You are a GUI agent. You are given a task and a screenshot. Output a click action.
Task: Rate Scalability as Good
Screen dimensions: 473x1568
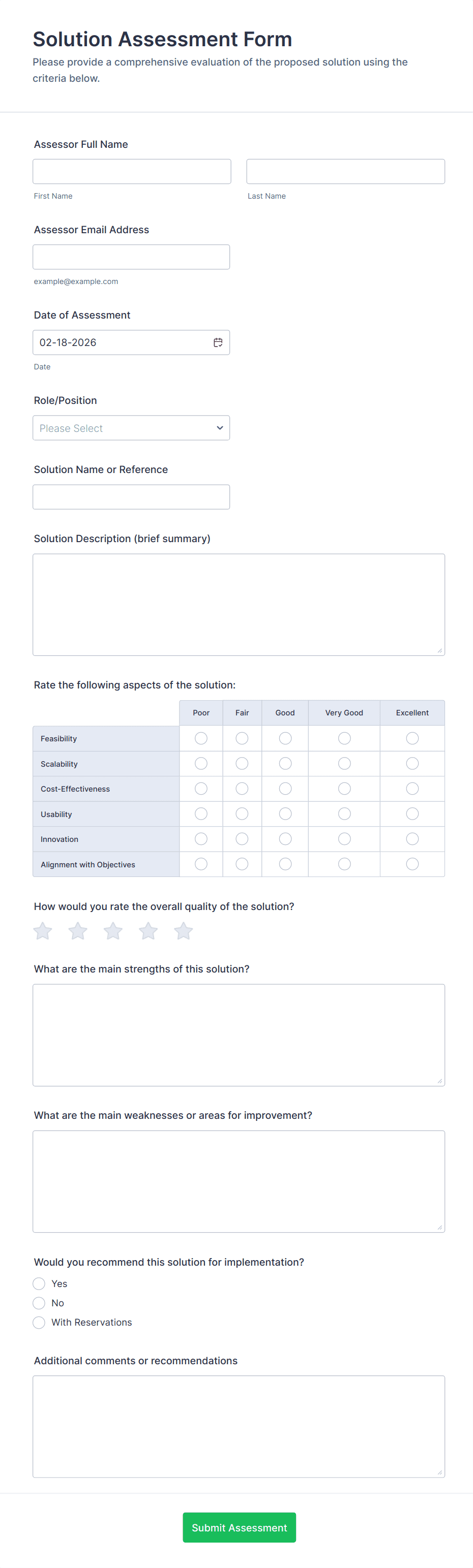285,763
